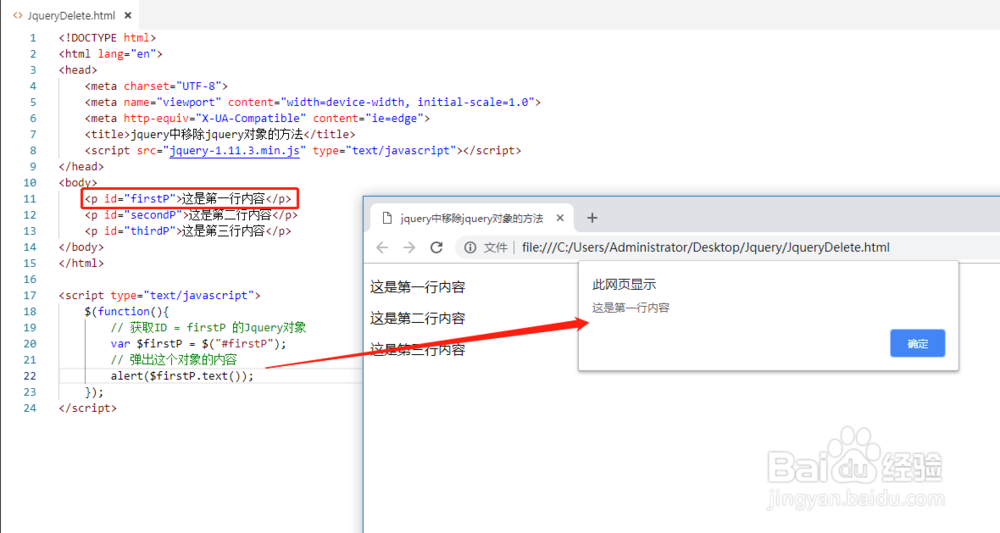Click the </script> closing tag on line 24
Viewport: 1000px width, 533px height.
point(87,408)
